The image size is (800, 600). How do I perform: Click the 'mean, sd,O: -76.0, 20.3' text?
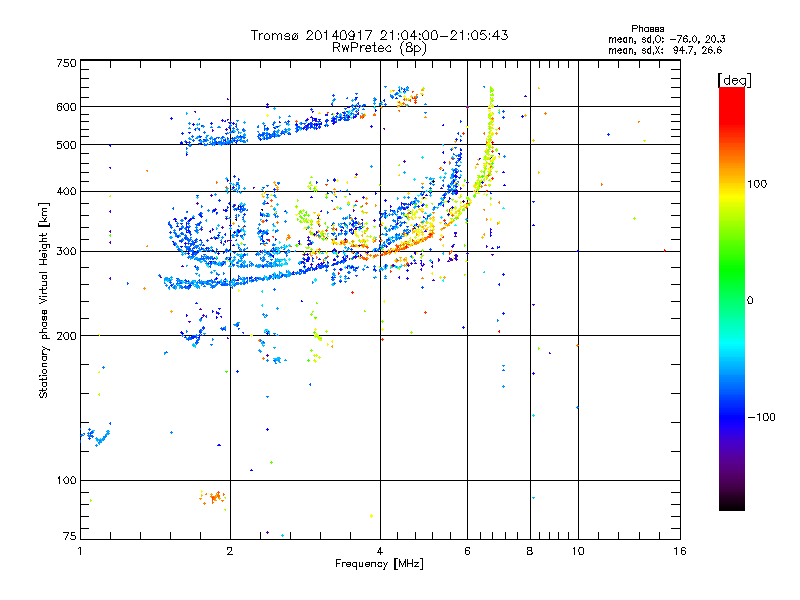(666, 39)
